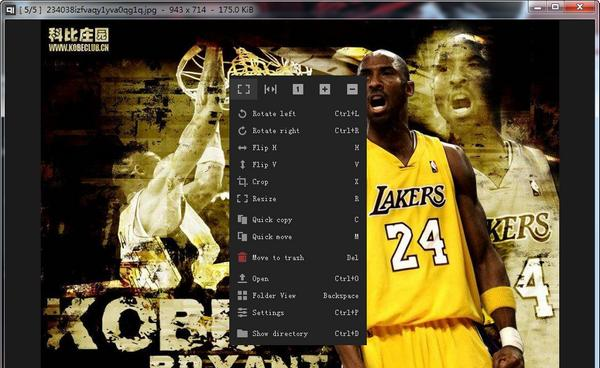
Task: Select Move to trash entry
Action: (298, 257)
